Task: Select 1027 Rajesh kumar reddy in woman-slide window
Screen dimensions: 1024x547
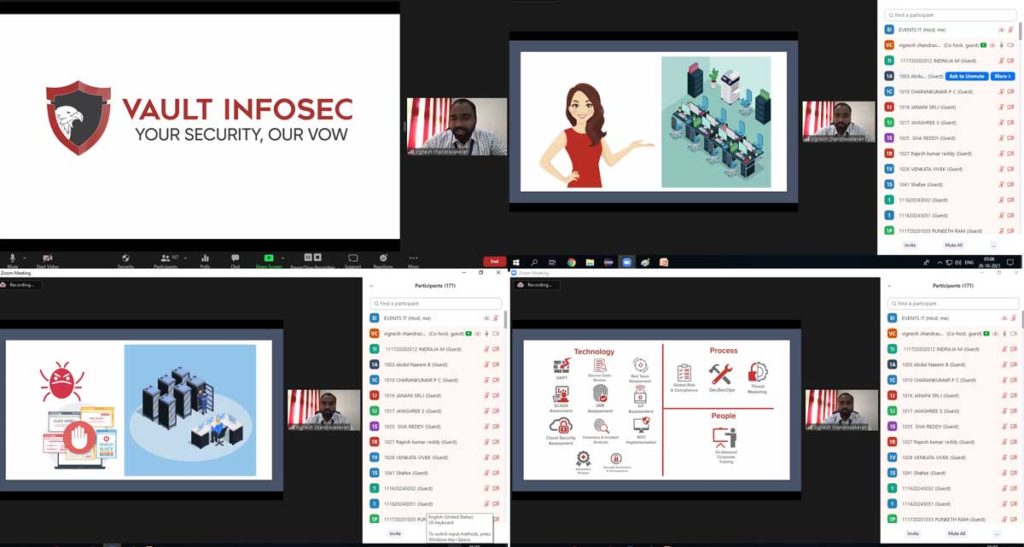Action: (950, 153)
